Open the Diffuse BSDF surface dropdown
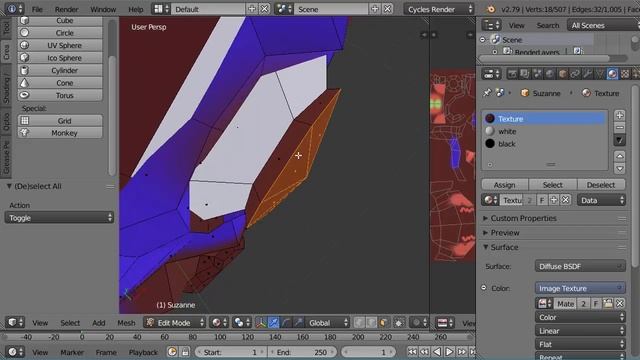 580,267
